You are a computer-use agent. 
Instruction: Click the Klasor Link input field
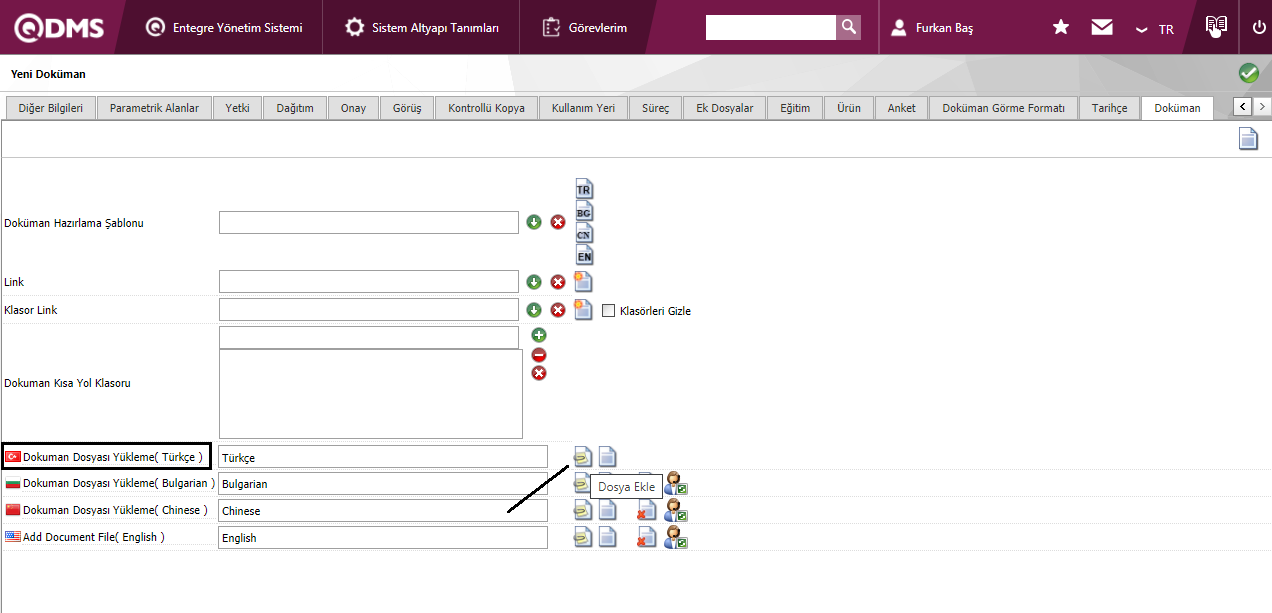click(369, 310)
